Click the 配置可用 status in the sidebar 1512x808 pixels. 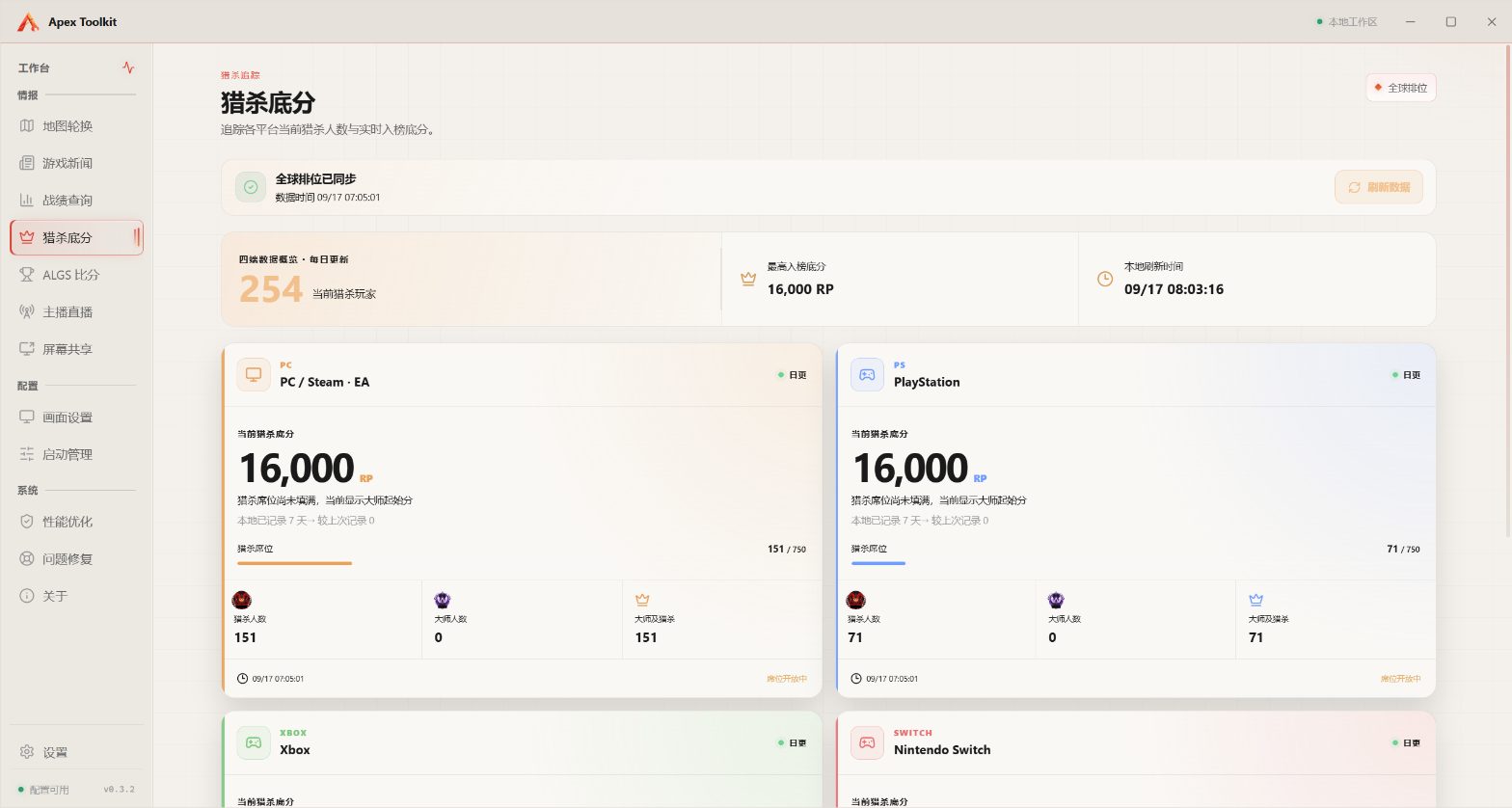(x=44, y=790)
